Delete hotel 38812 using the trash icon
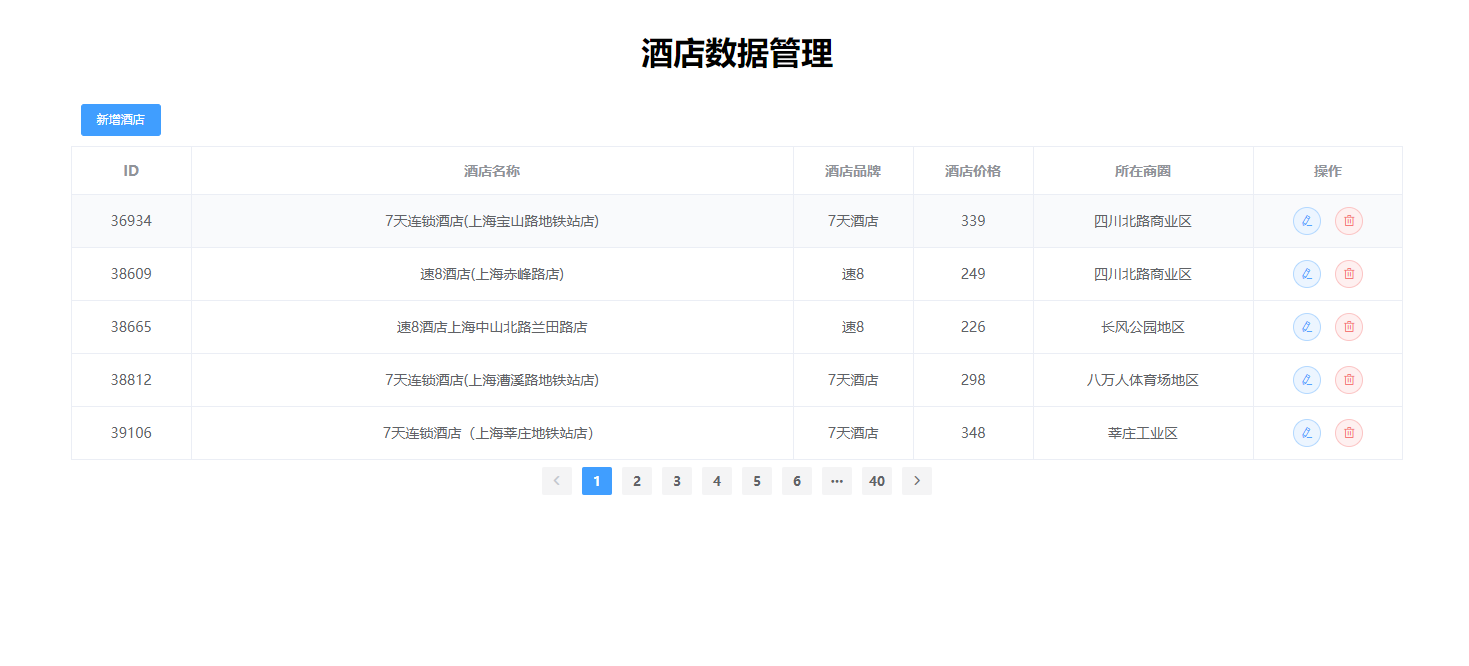Viewport: 1469px width, 666px height. click(1348, 380)
